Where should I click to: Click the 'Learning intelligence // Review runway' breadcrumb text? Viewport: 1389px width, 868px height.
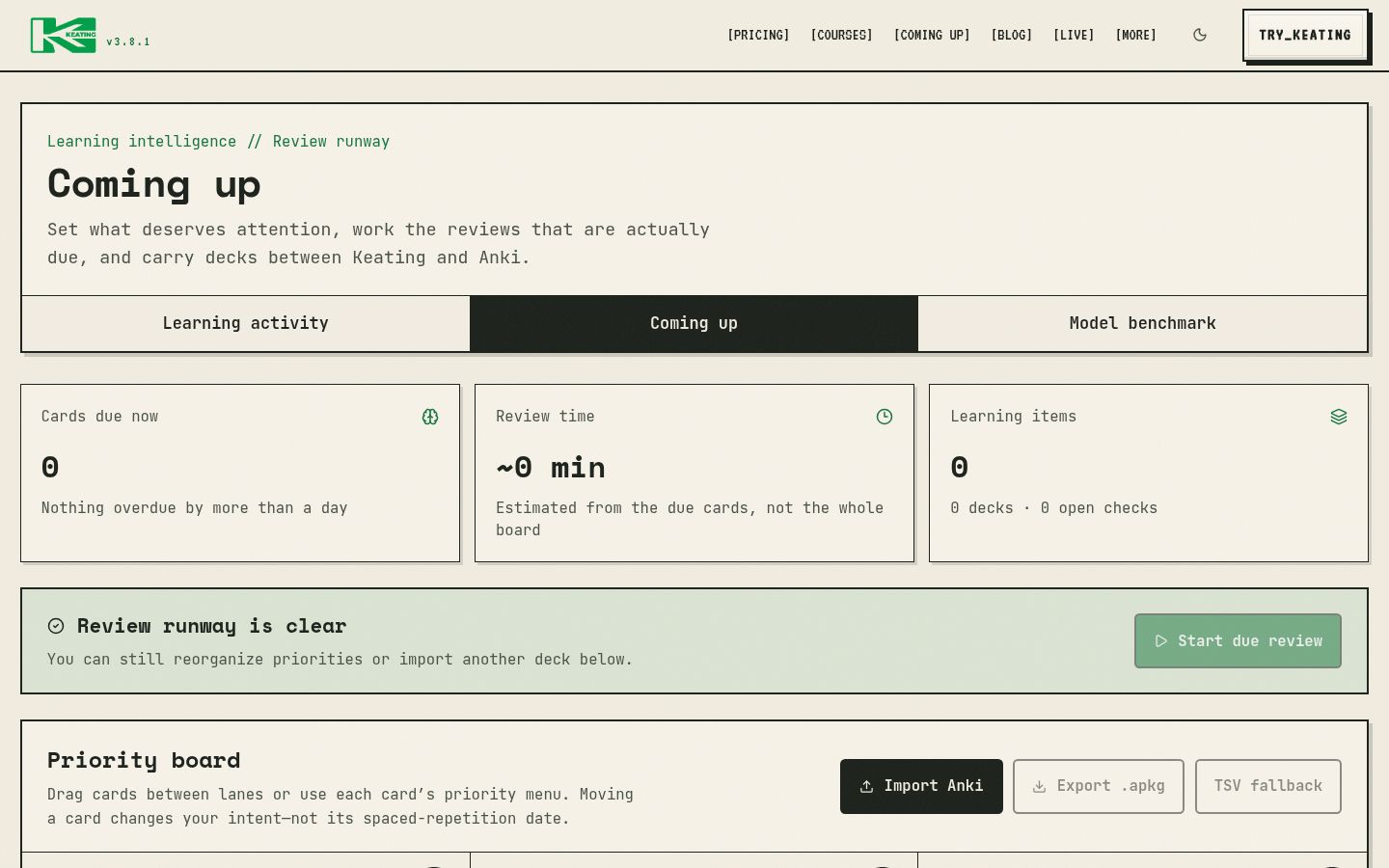(x=219, y=141)
